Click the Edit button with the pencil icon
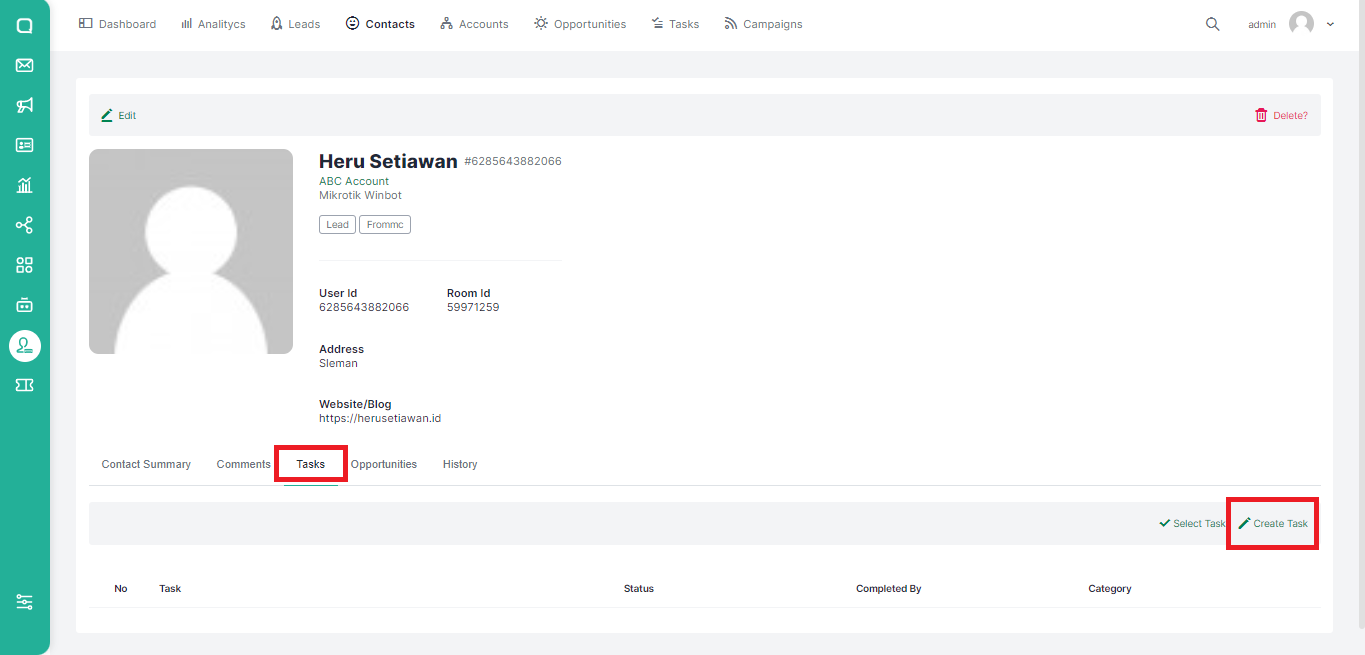Viewport: 1365px width, 655px height. coord(119,115)
